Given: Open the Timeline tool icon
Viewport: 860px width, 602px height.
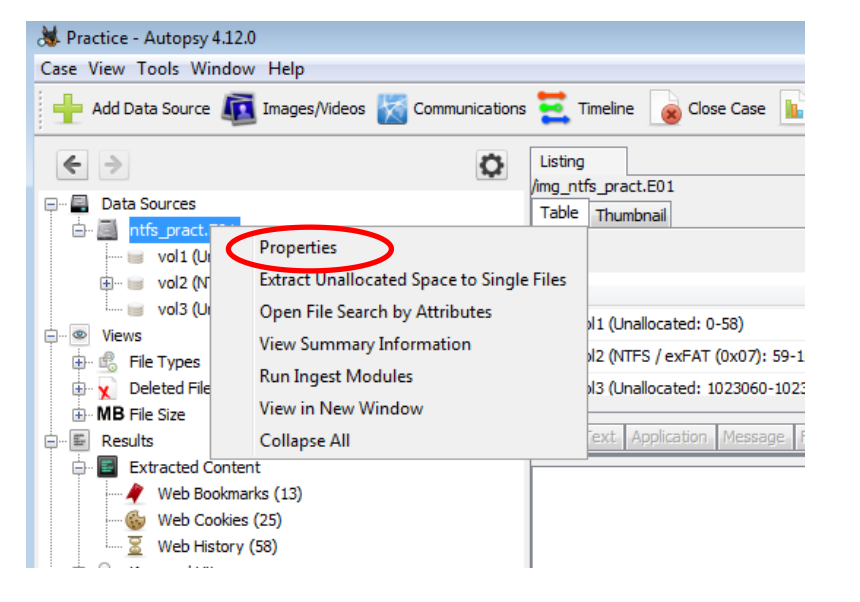Looking at the screenshot, I should click(x=554, y=108).
